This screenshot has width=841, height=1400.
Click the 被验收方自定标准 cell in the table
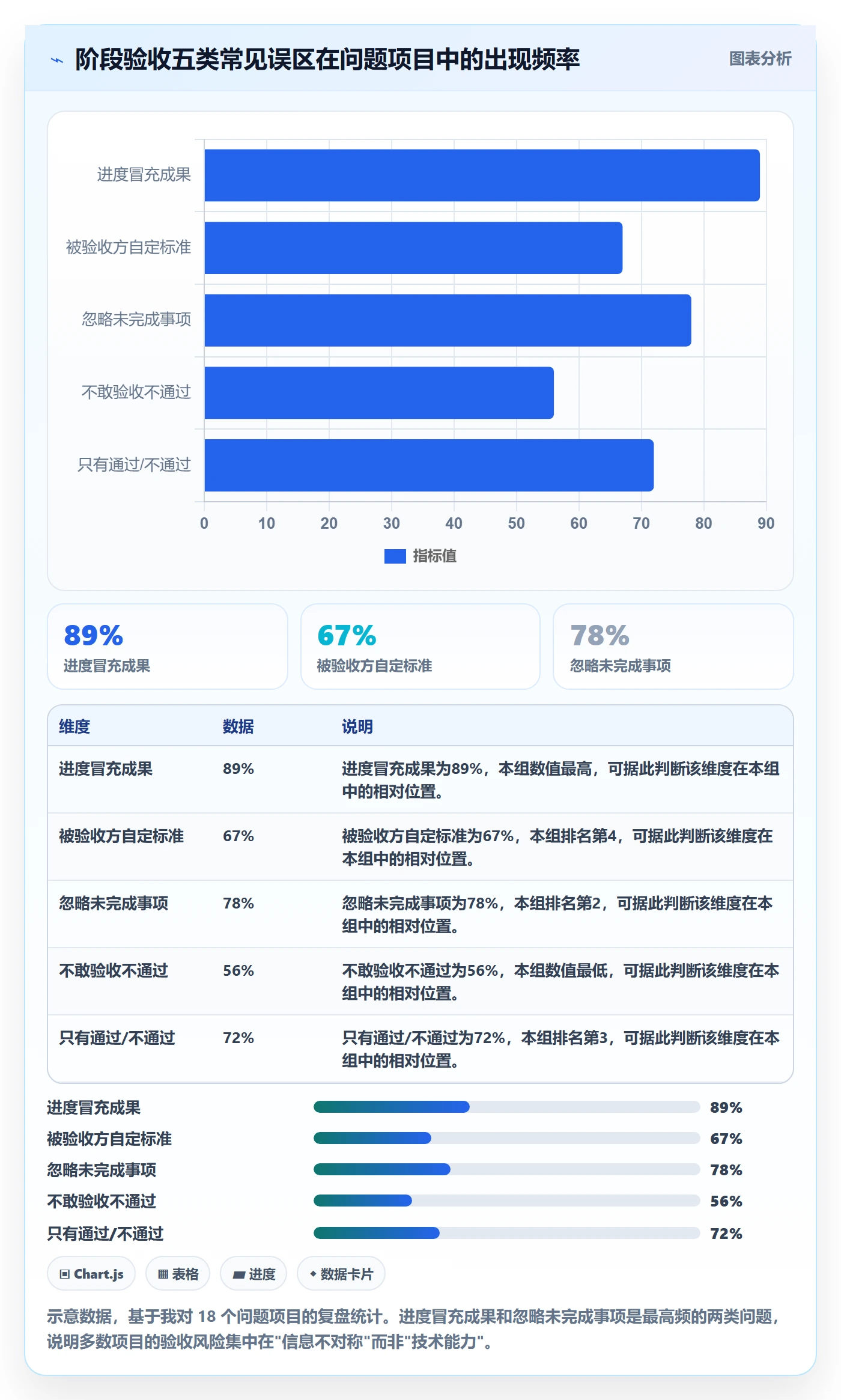pos(121,836)
